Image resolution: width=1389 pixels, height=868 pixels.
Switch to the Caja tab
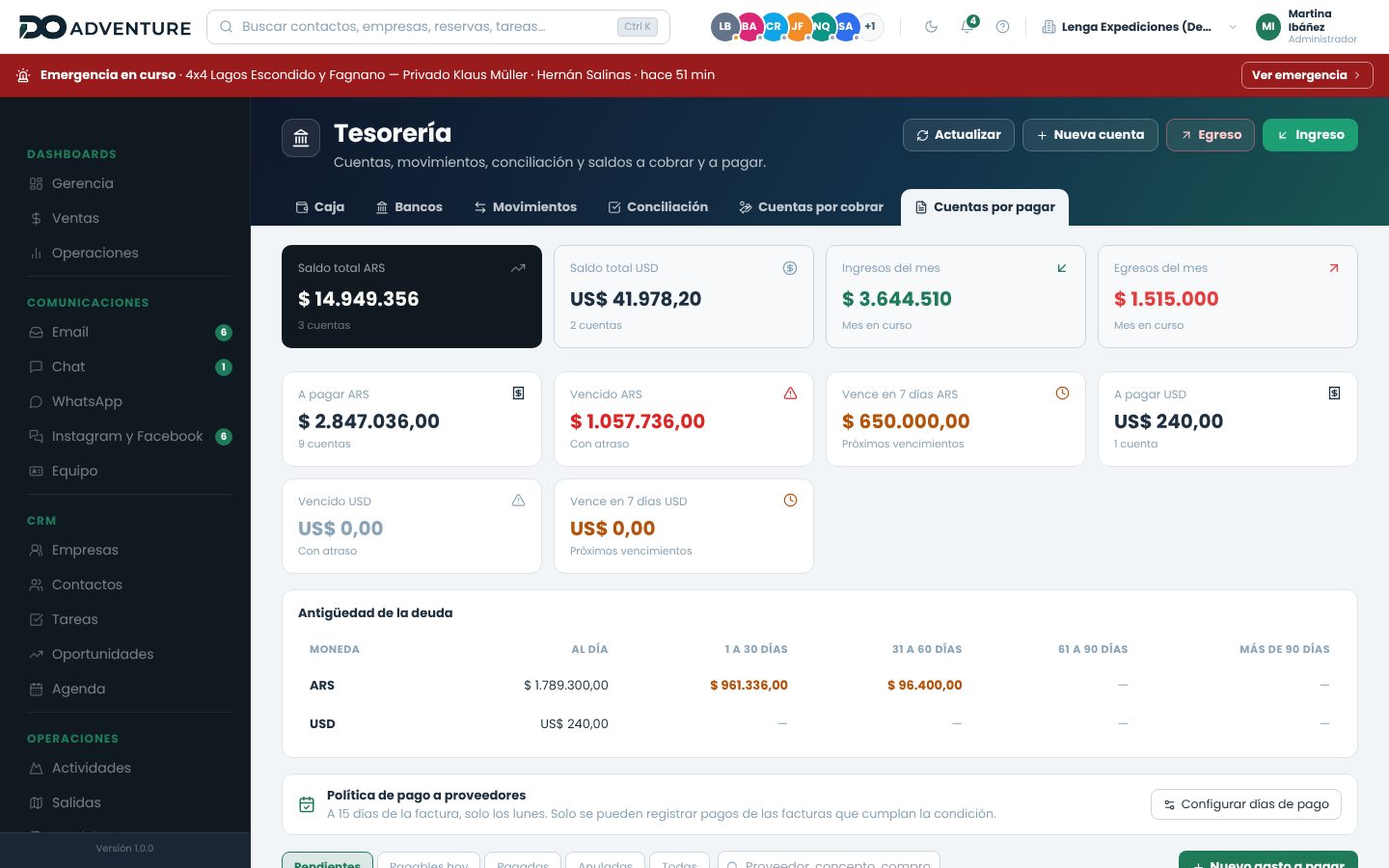tap(319, 207)
